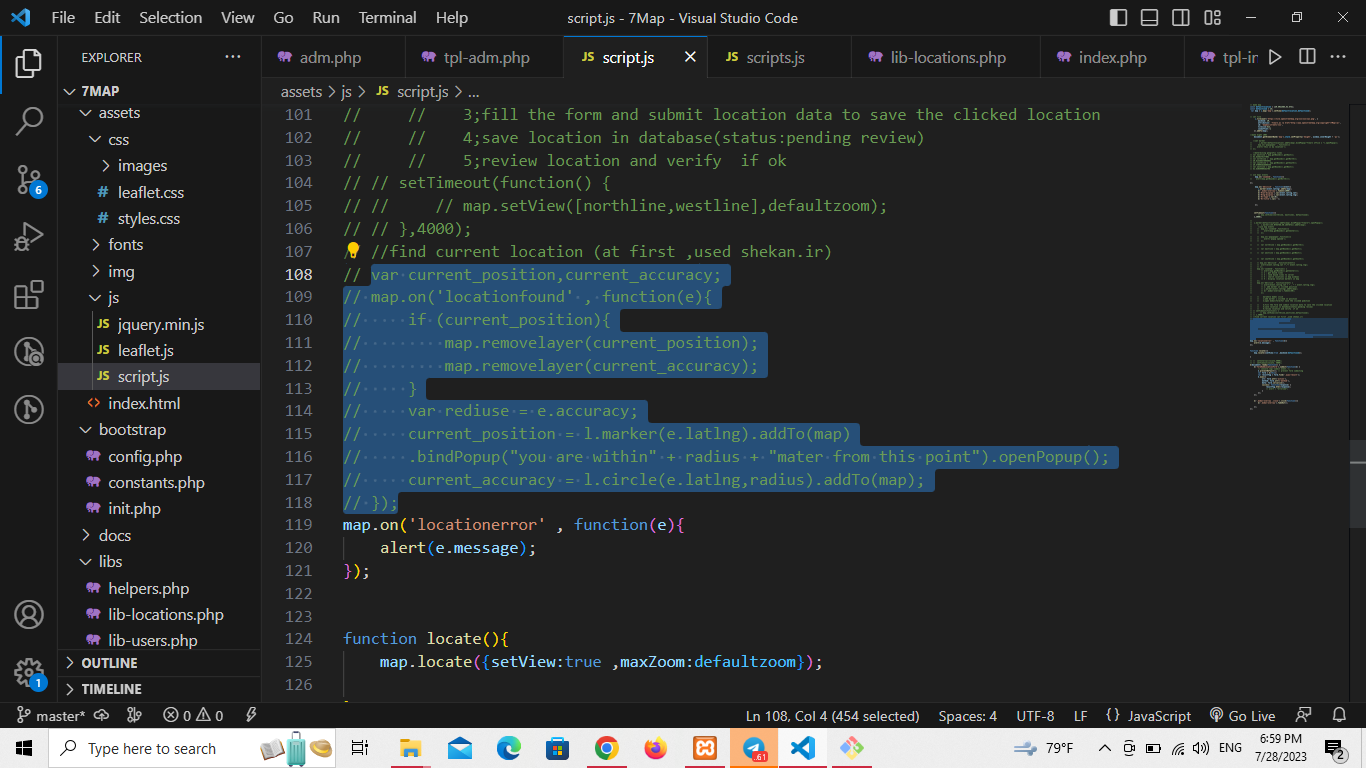Image resolution: width=1366 pixels, height=768 pixels.
Task: Switch to the index.php tab
Action: (x=1112, y=57)
